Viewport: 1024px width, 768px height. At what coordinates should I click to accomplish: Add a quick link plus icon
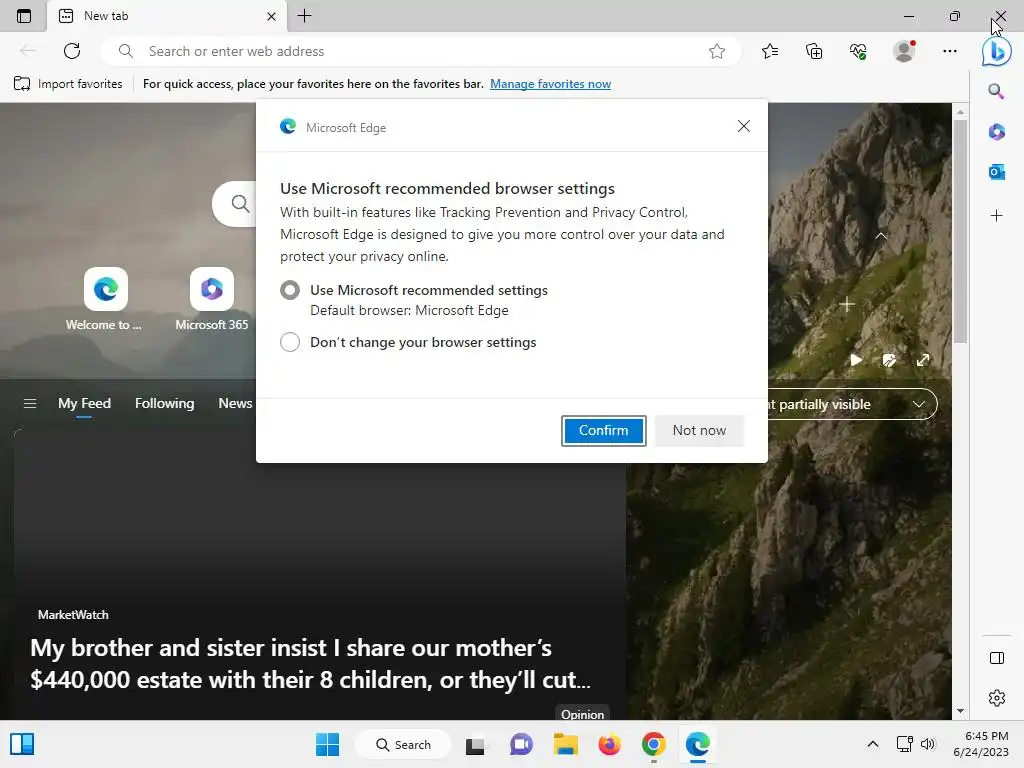(846, 304)
